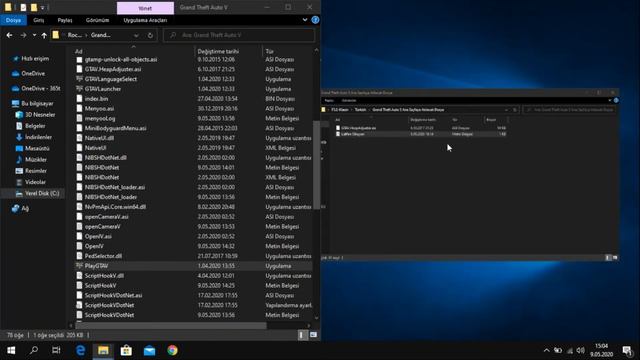The width and height of the screenshot is (640, 360).
Task: Select the MiniBodyguardMenu.asi file
Action: point(115,128)
